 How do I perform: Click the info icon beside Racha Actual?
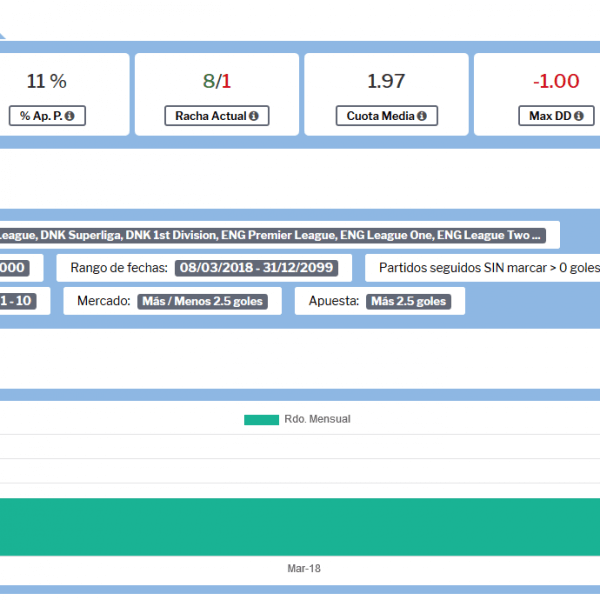pyautogui.click(x=253, y=117)
